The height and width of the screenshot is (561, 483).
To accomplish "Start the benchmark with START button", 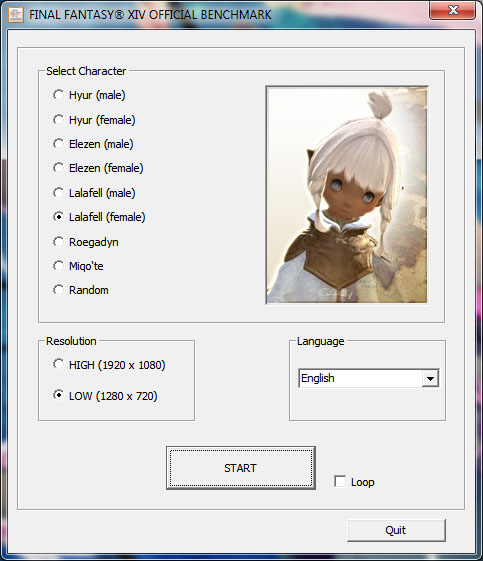I will point(240,468).
